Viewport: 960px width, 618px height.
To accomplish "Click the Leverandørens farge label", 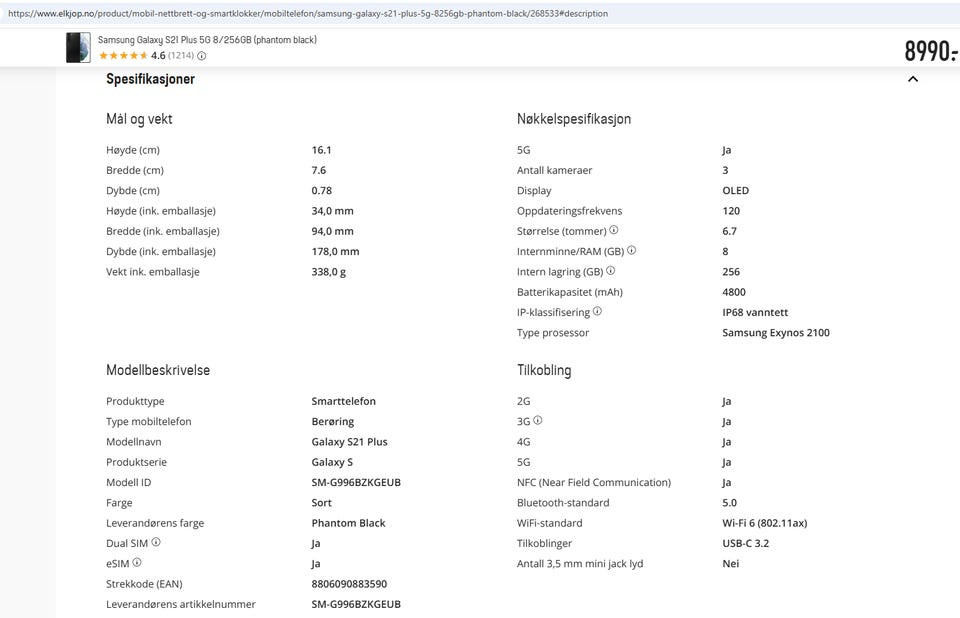I will 155,523.
